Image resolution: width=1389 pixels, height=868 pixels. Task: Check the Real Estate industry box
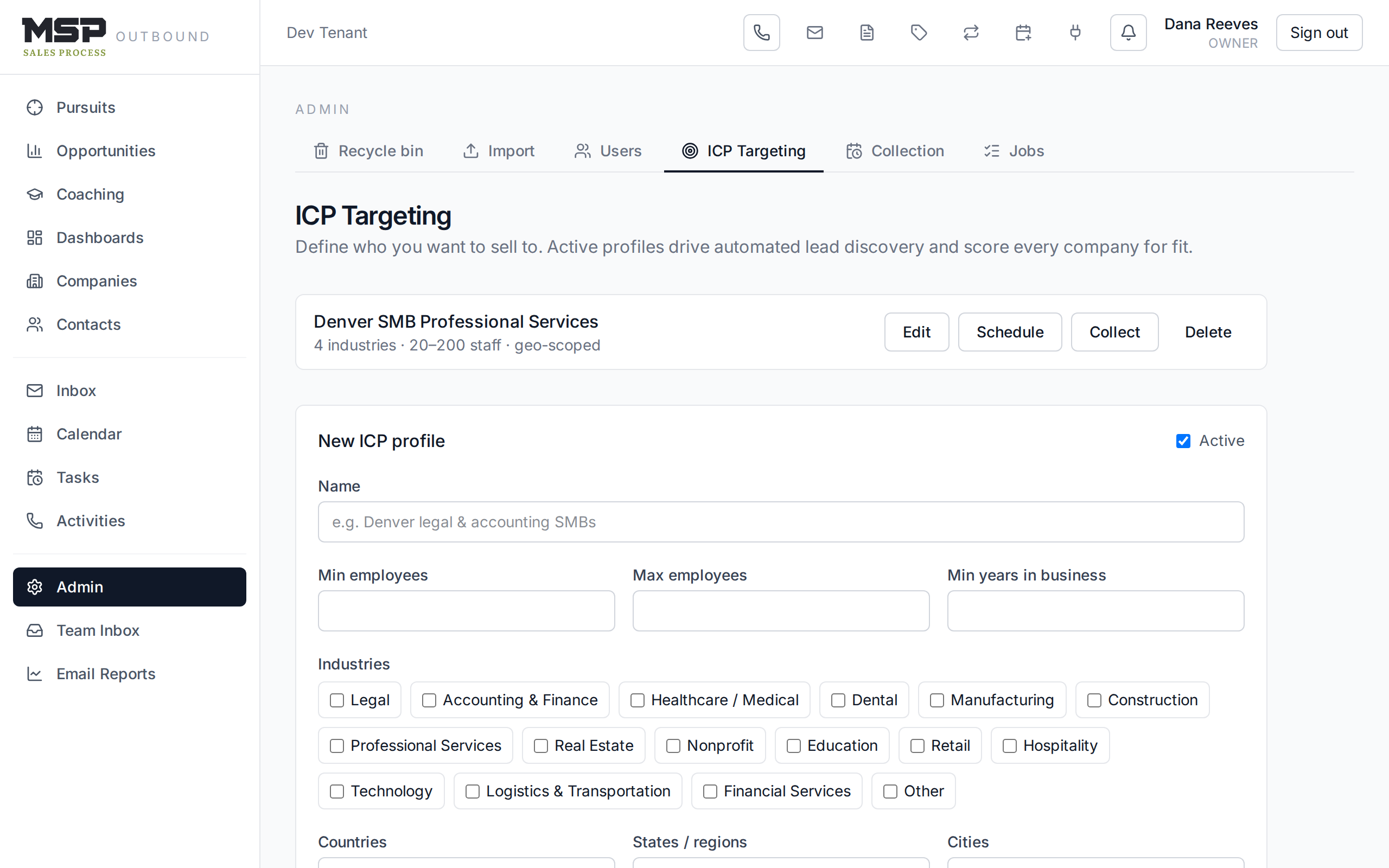click(x=541, y=746)
